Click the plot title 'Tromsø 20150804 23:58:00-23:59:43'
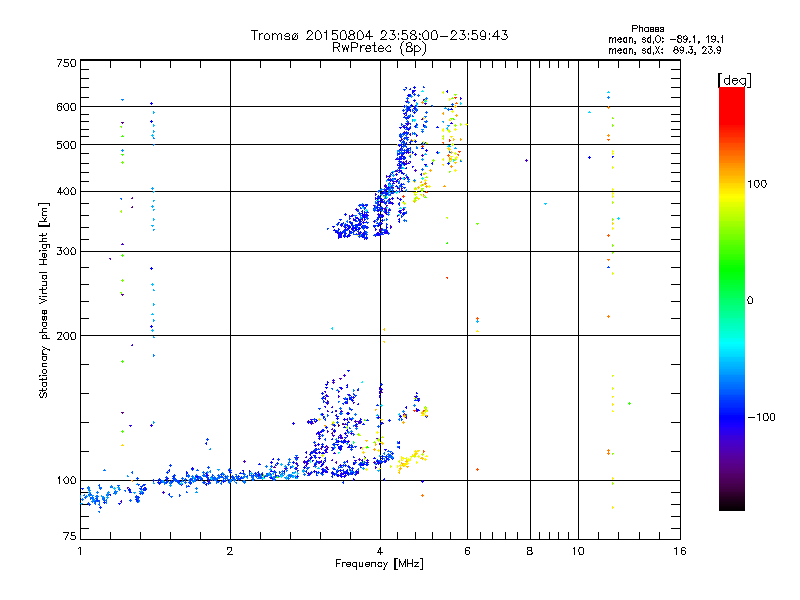800x600 pixels. point(379,35)
